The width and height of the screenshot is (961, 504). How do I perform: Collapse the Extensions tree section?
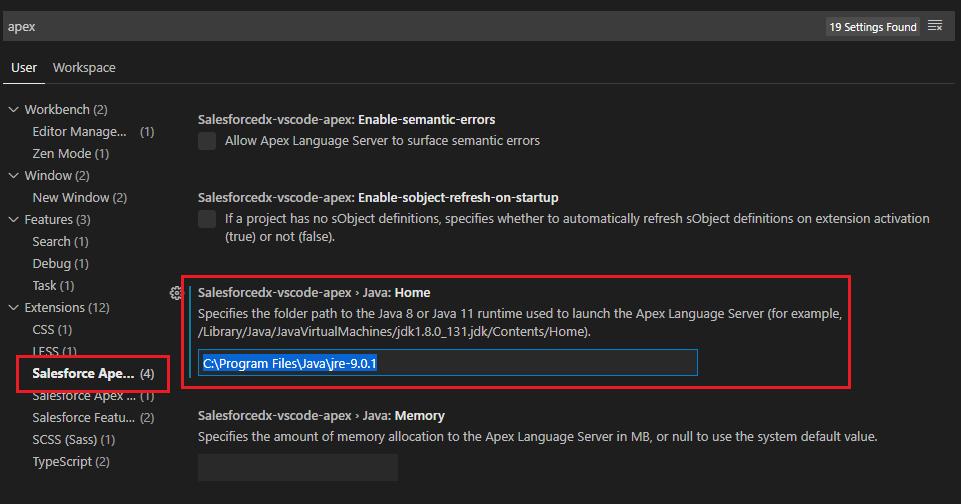pyautogui.click(x=13, y=308)
